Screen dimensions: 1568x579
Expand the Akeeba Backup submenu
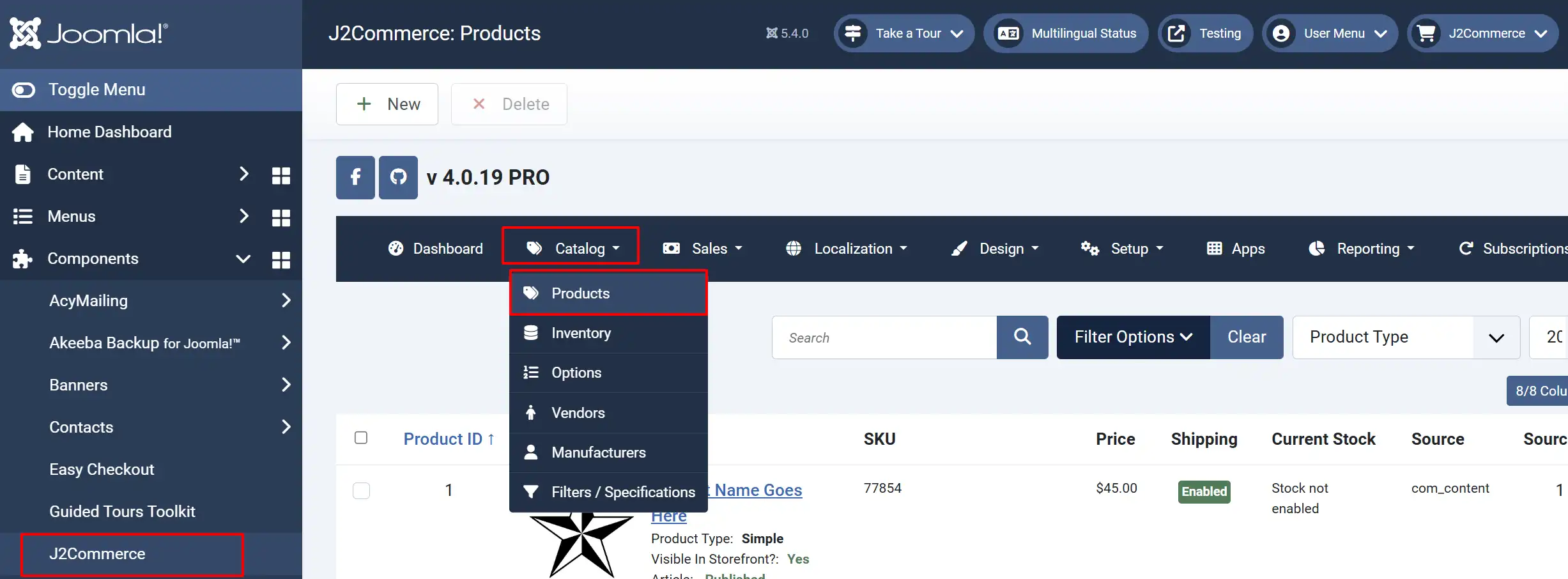[x=286, y=343]
